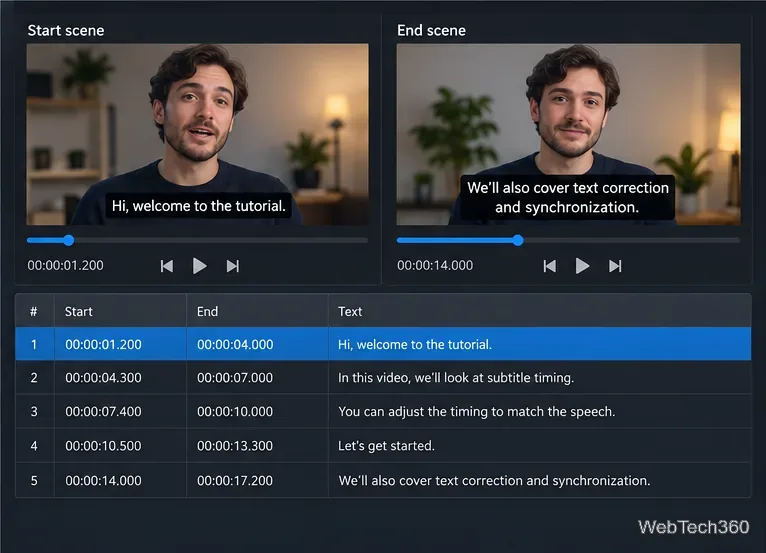Skip to next frame in Start scene
Image resolution: width=766 pixels, height=553 pixels.
pyautogui.click(x=233, y=266)
